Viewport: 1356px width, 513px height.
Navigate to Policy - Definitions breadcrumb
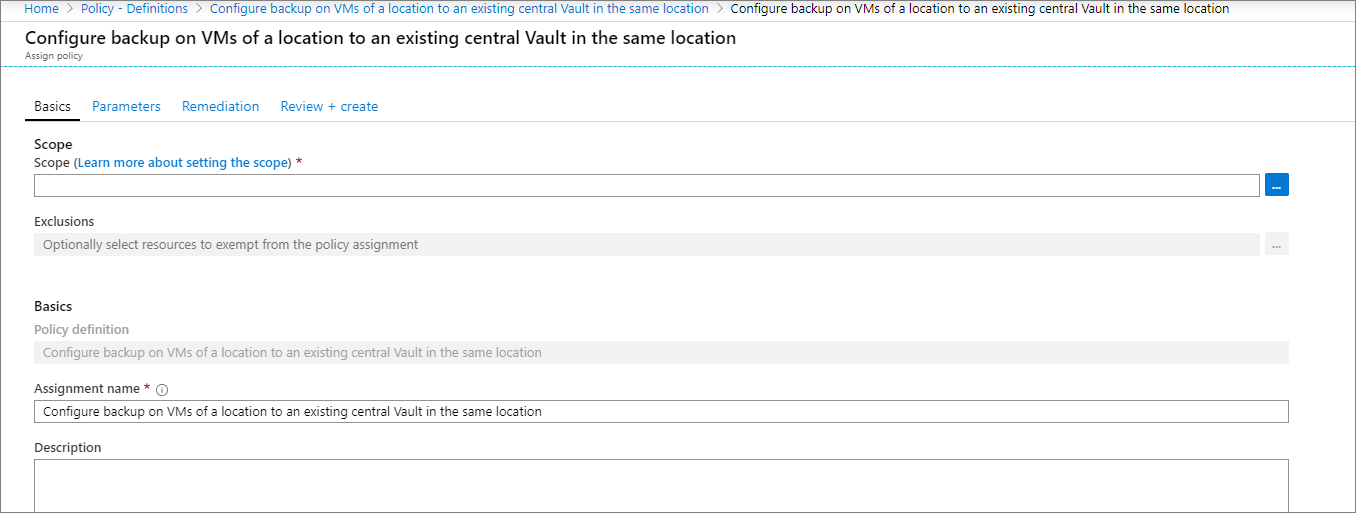pos(134,9)
